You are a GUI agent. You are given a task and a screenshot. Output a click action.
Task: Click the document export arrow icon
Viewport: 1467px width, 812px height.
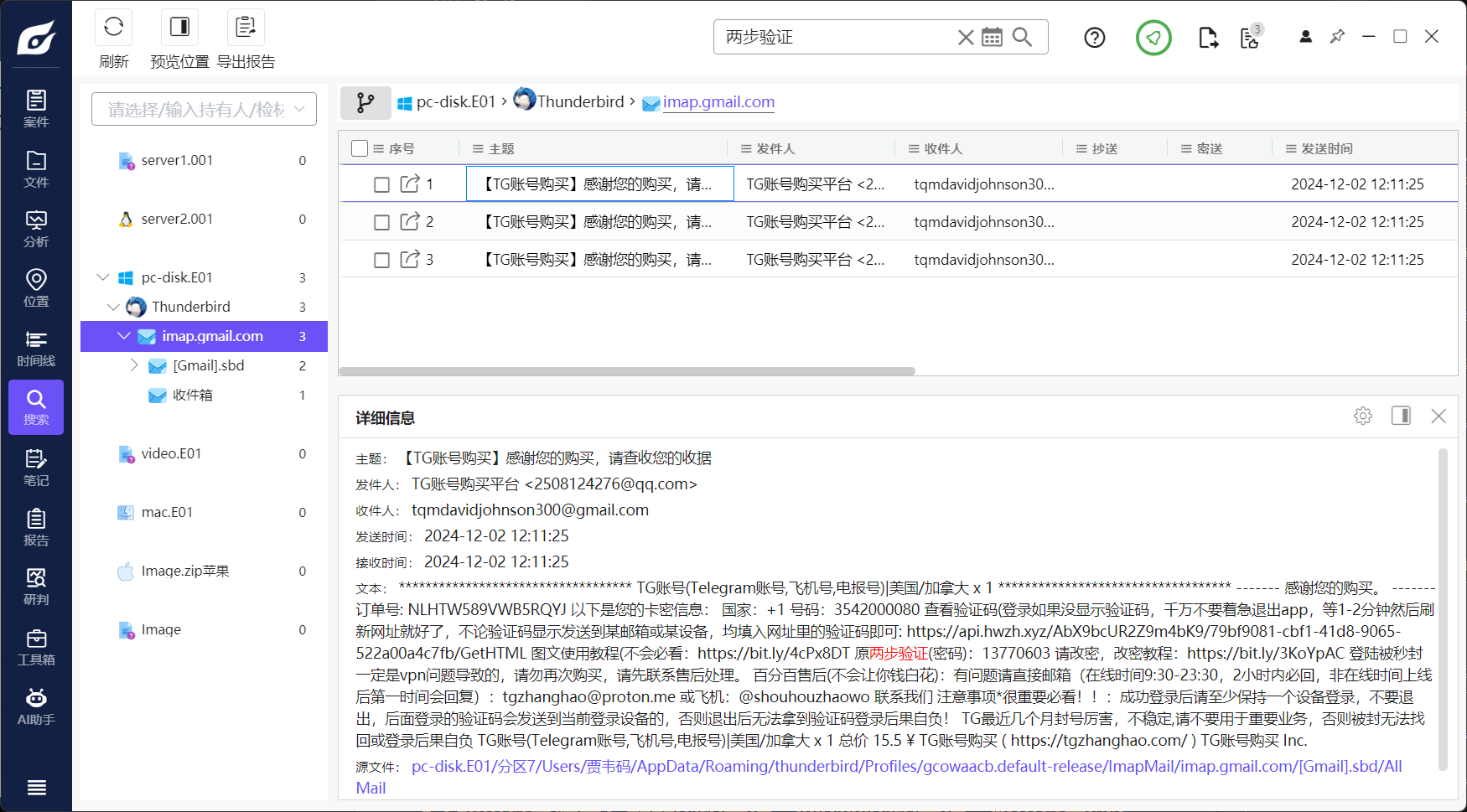point(1208,38)
